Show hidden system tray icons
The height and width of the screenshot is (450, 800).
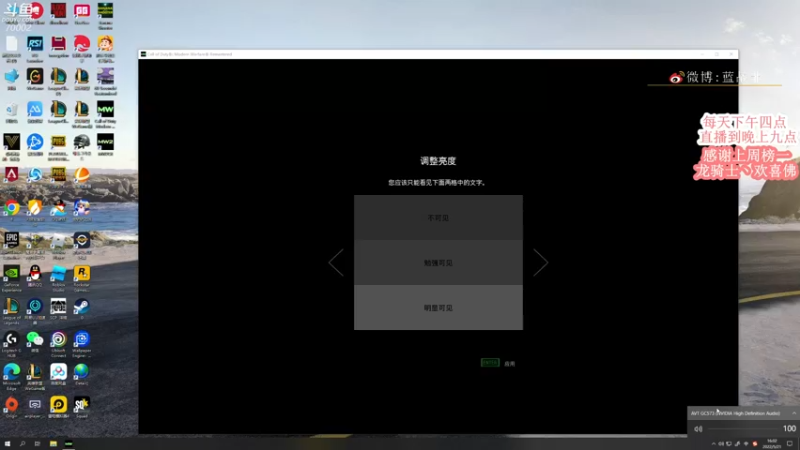tap(713, 444)
